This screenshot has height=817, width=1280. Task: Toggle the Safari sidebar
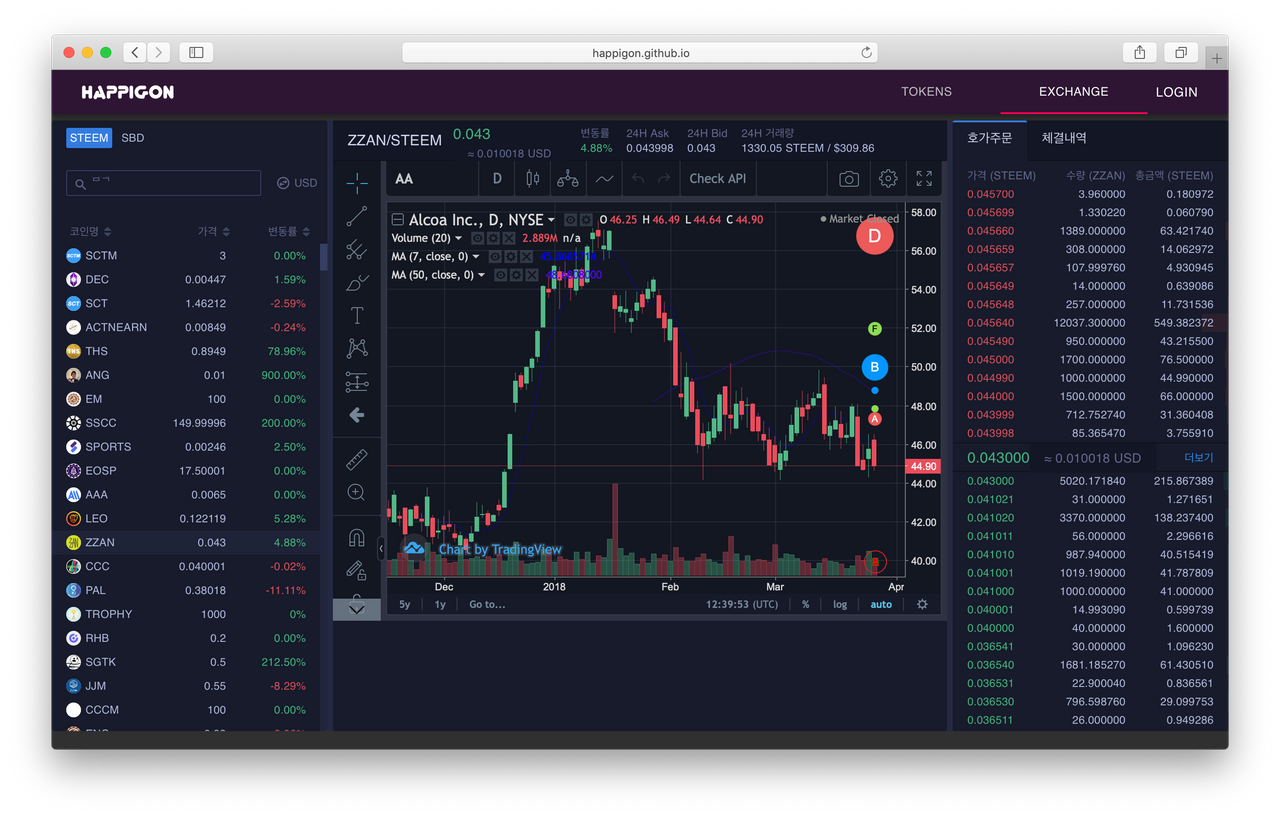click(196, 52)
